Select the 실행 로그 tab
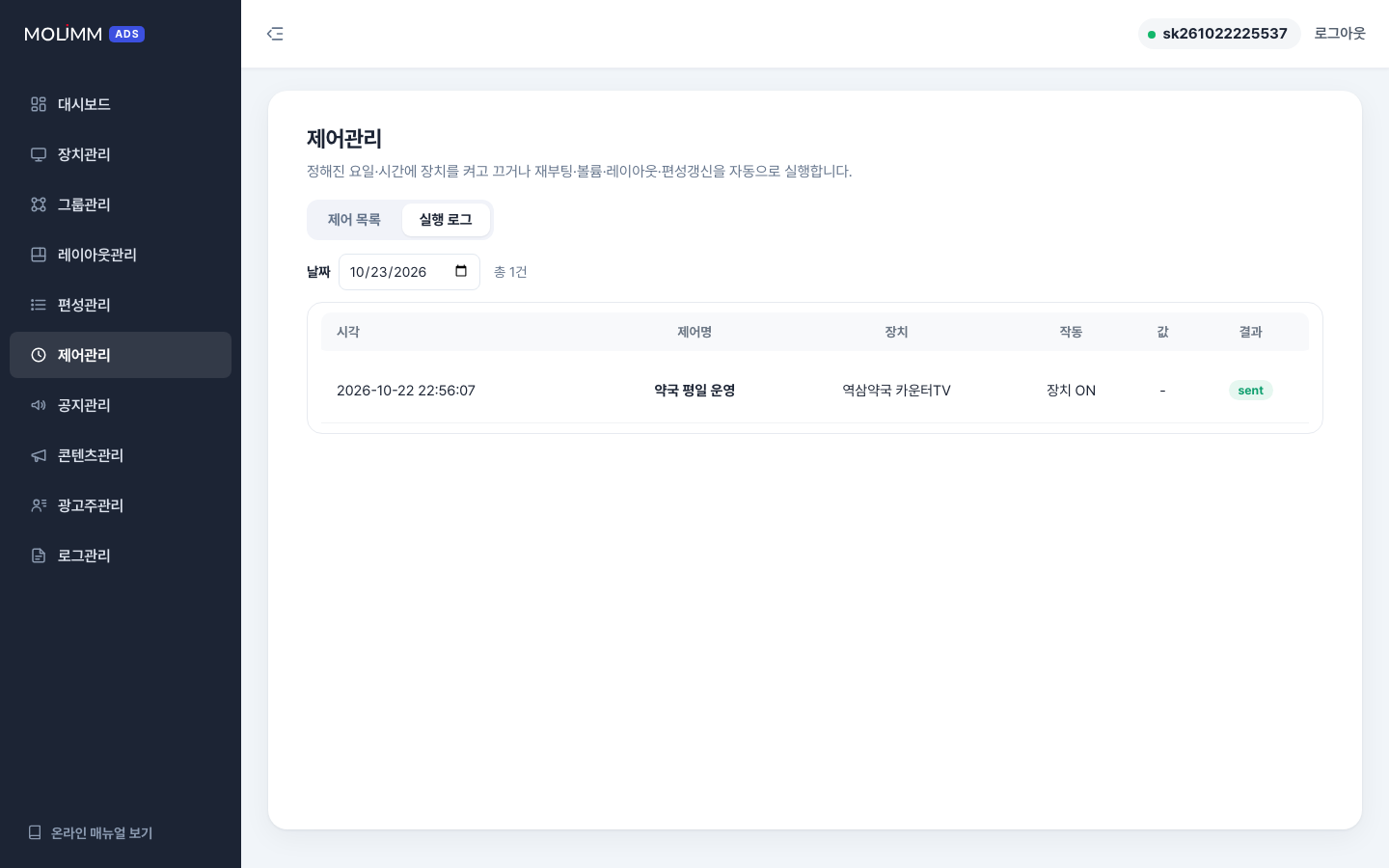Screen dimensions: 1389x868 point(446,220)
